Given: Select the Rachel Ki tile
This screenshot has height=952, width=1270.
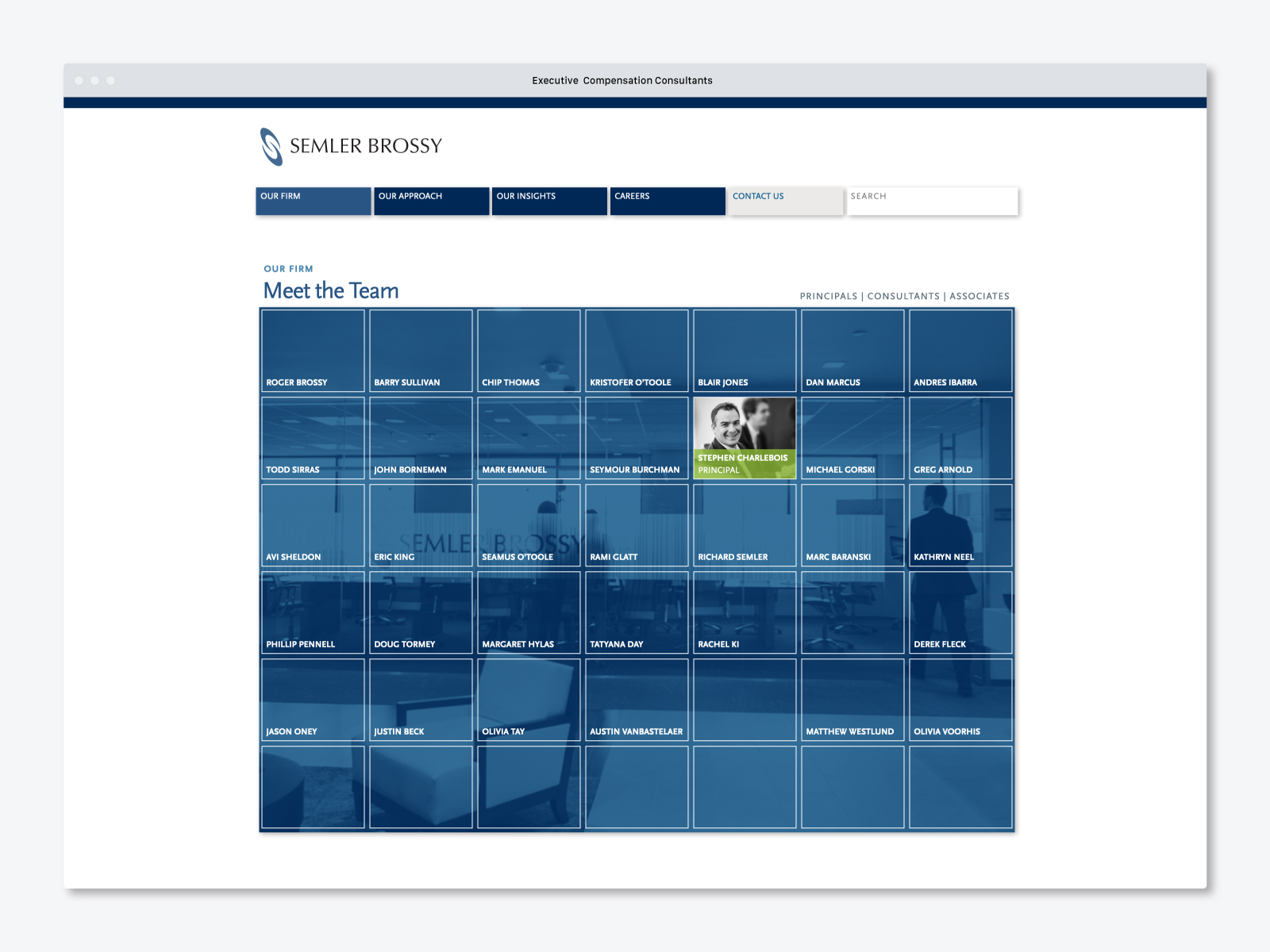Looking at the screenshot, I should click(x=745, y=612).
